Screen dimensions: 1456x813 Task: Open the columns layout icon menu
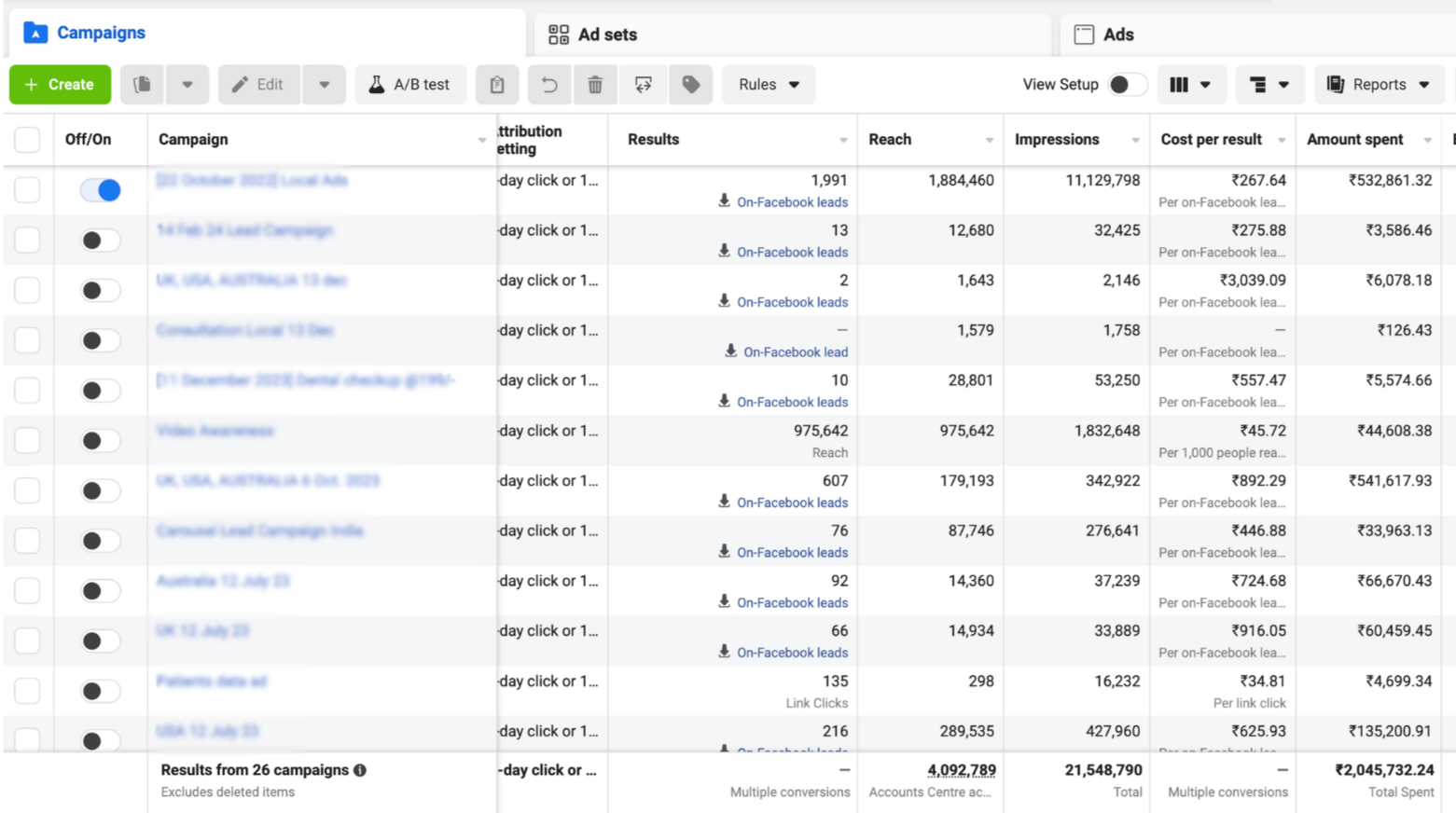pos(1189,85)
